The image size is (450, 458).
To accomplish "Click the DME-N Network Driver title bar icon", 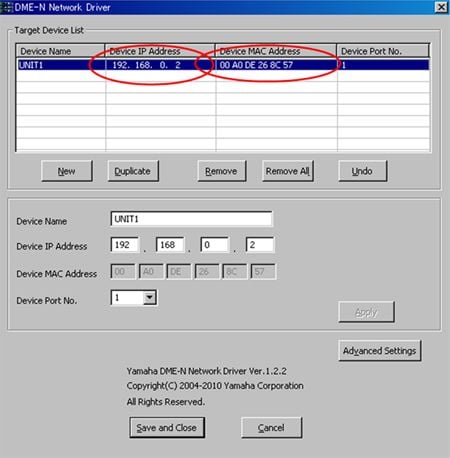I will (x=7, y=7).
